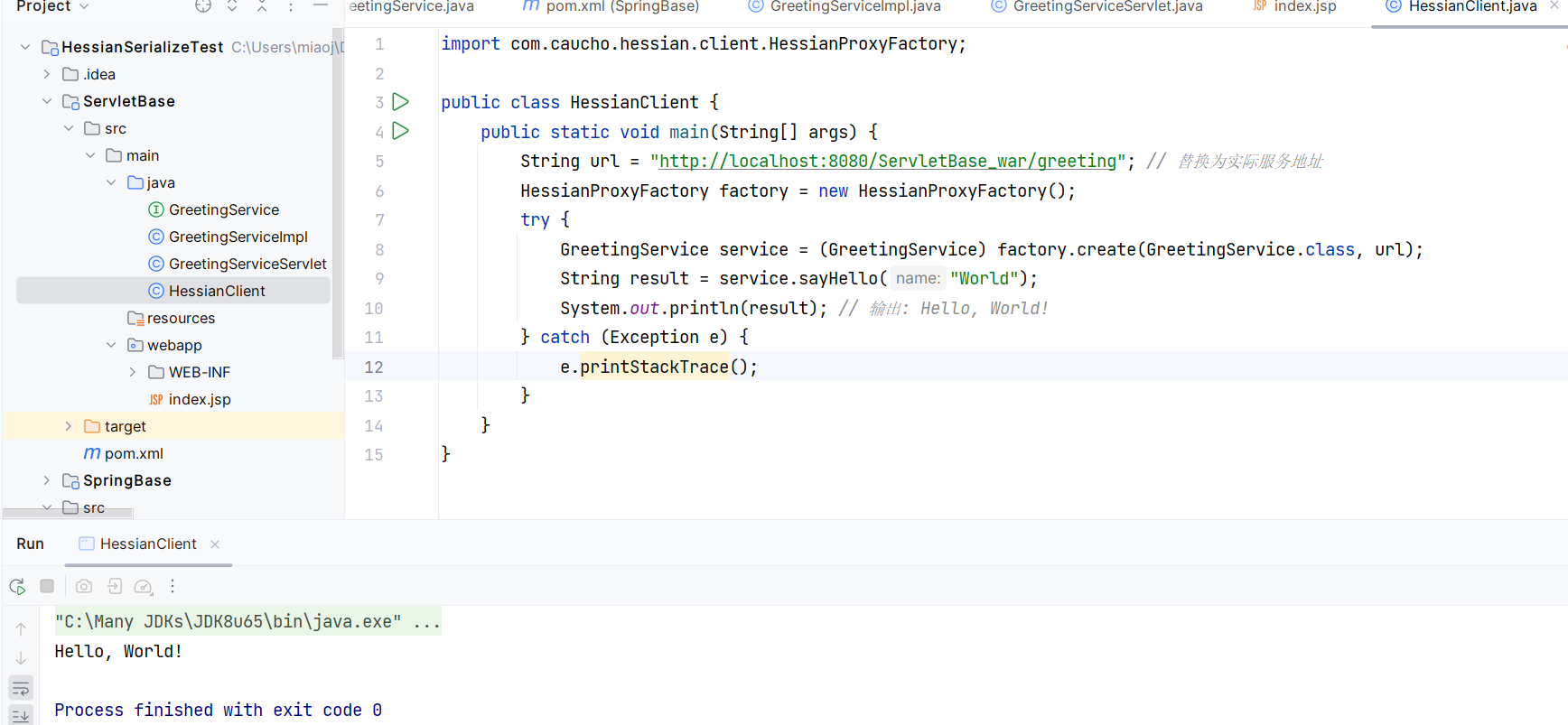This screenshot has width=1568, height=725.
Task: Rerun HessianClient with the rerun icon
Action: [17, 587]
